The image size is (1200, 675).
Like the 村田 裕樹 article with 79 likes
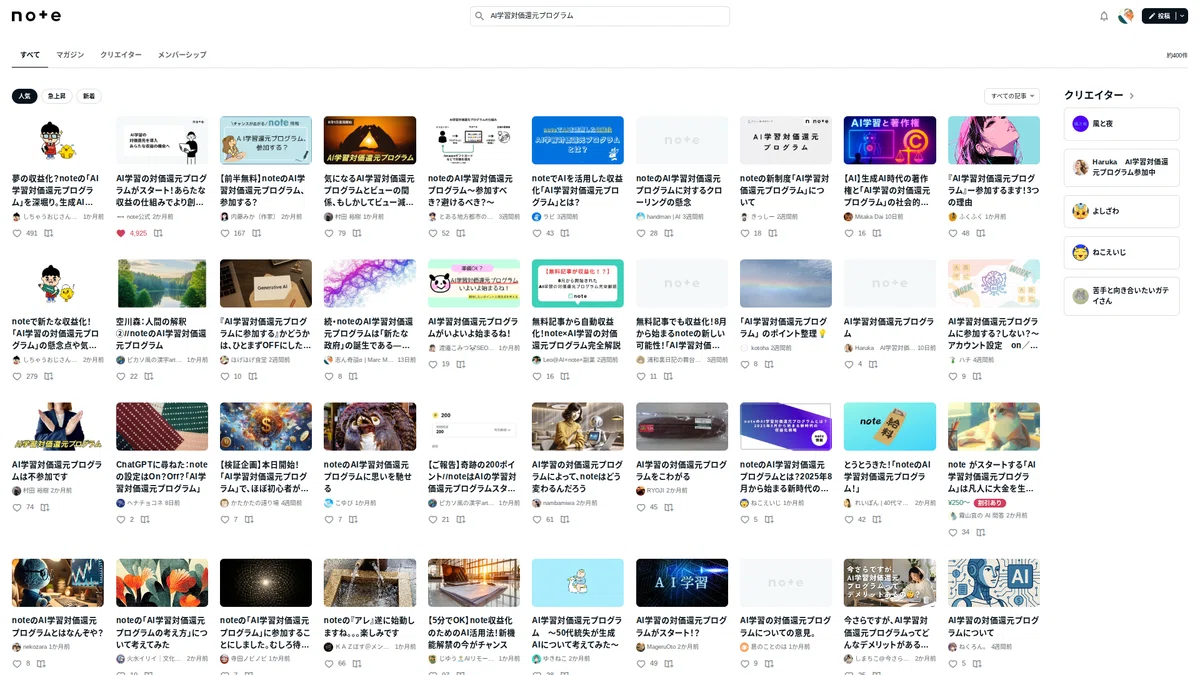point(329,233)
